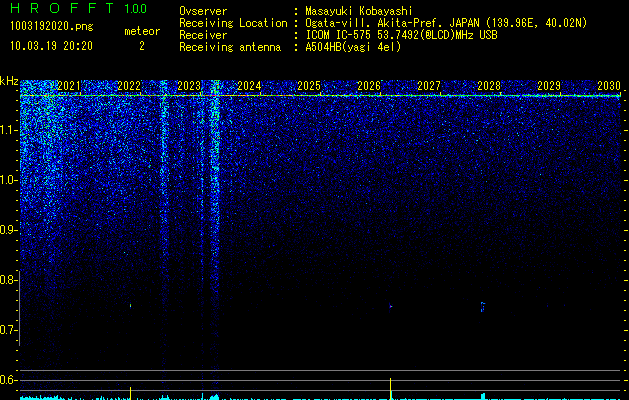The width and height of the screenshot is (629, 400).
Task: Click the timestamp 10.03.19 20:20
Action: (51, 46)
